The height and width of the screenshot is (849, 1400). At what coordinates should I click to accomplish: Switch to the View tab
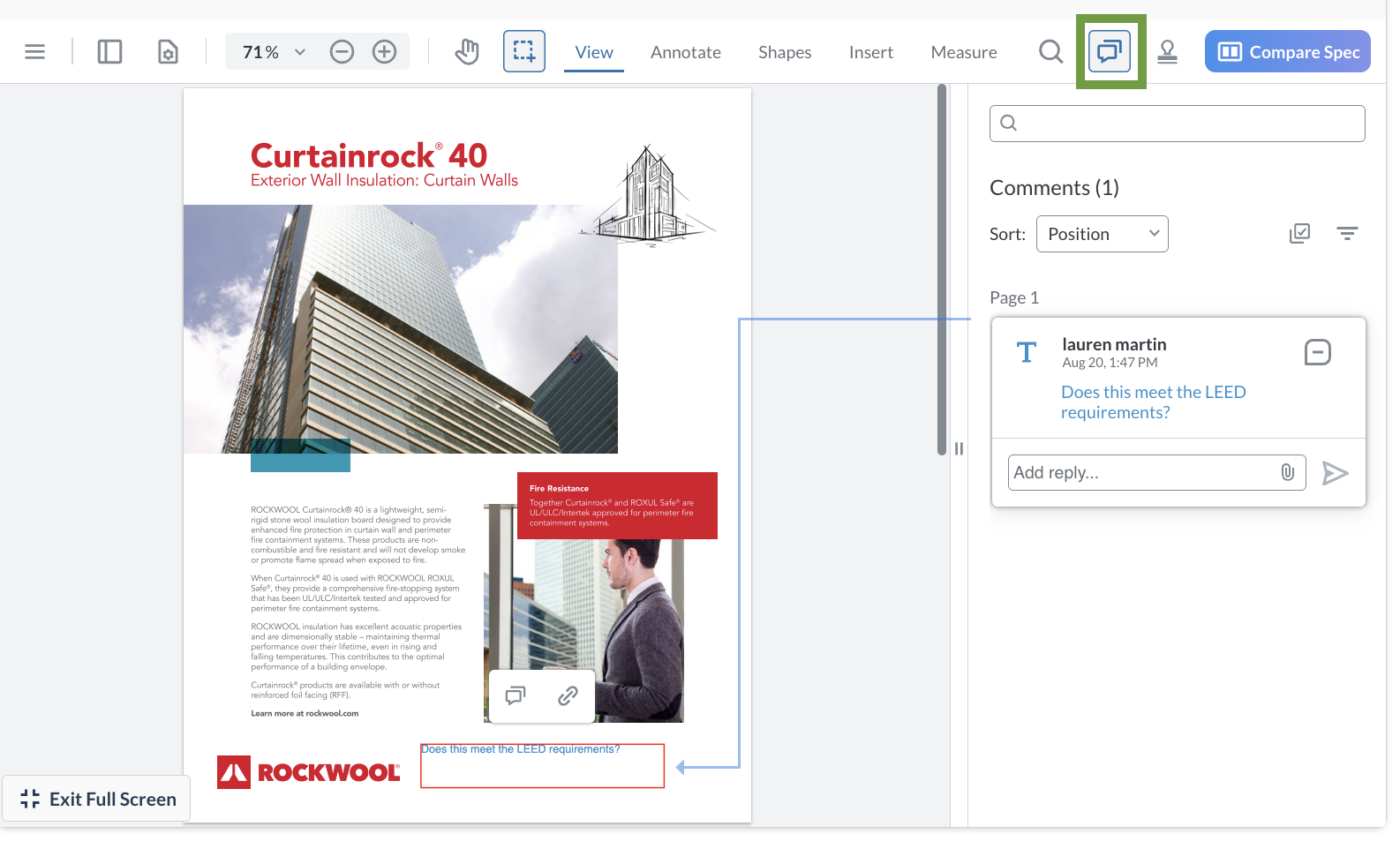click(594, 52)
